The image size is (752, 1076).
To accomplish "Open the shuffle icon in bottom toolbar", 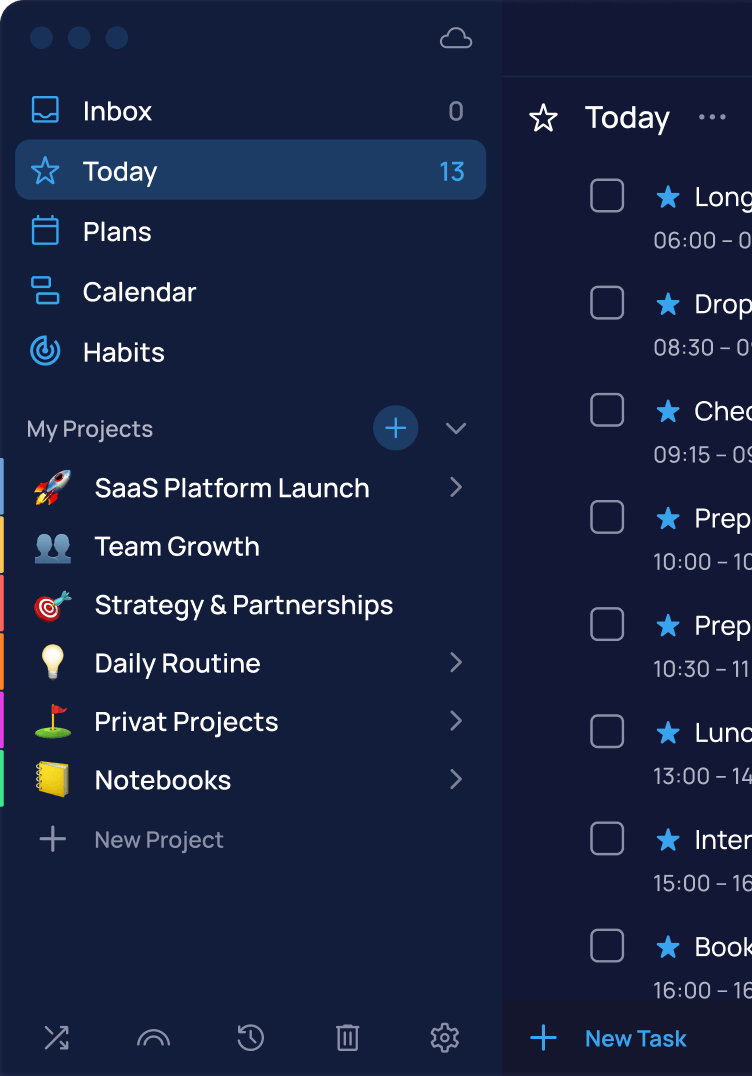I will click(x=56, y=1038).
